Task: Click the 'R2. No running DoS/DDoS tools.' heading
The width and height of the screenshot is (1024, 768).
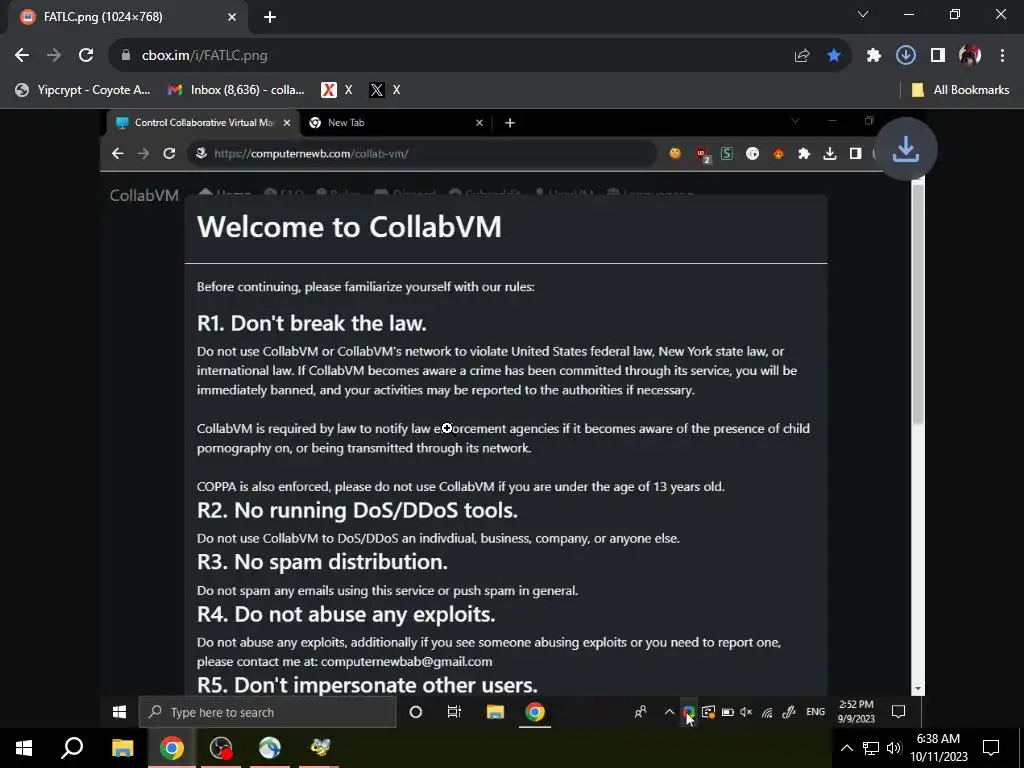Action: point(357,510)
